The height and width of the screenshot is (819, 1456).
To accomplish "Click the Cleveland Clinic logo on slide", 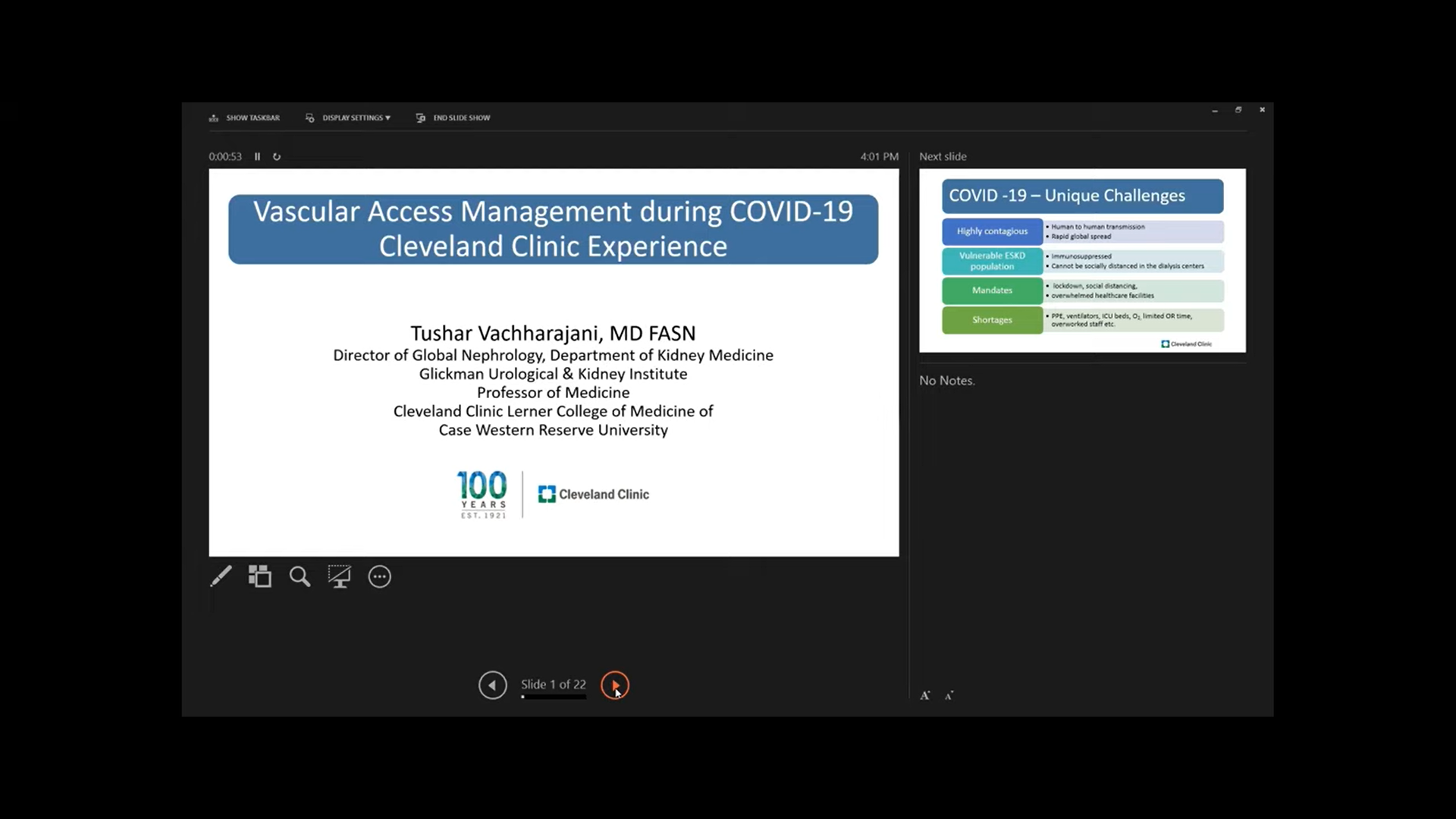I will click(593, 494).
